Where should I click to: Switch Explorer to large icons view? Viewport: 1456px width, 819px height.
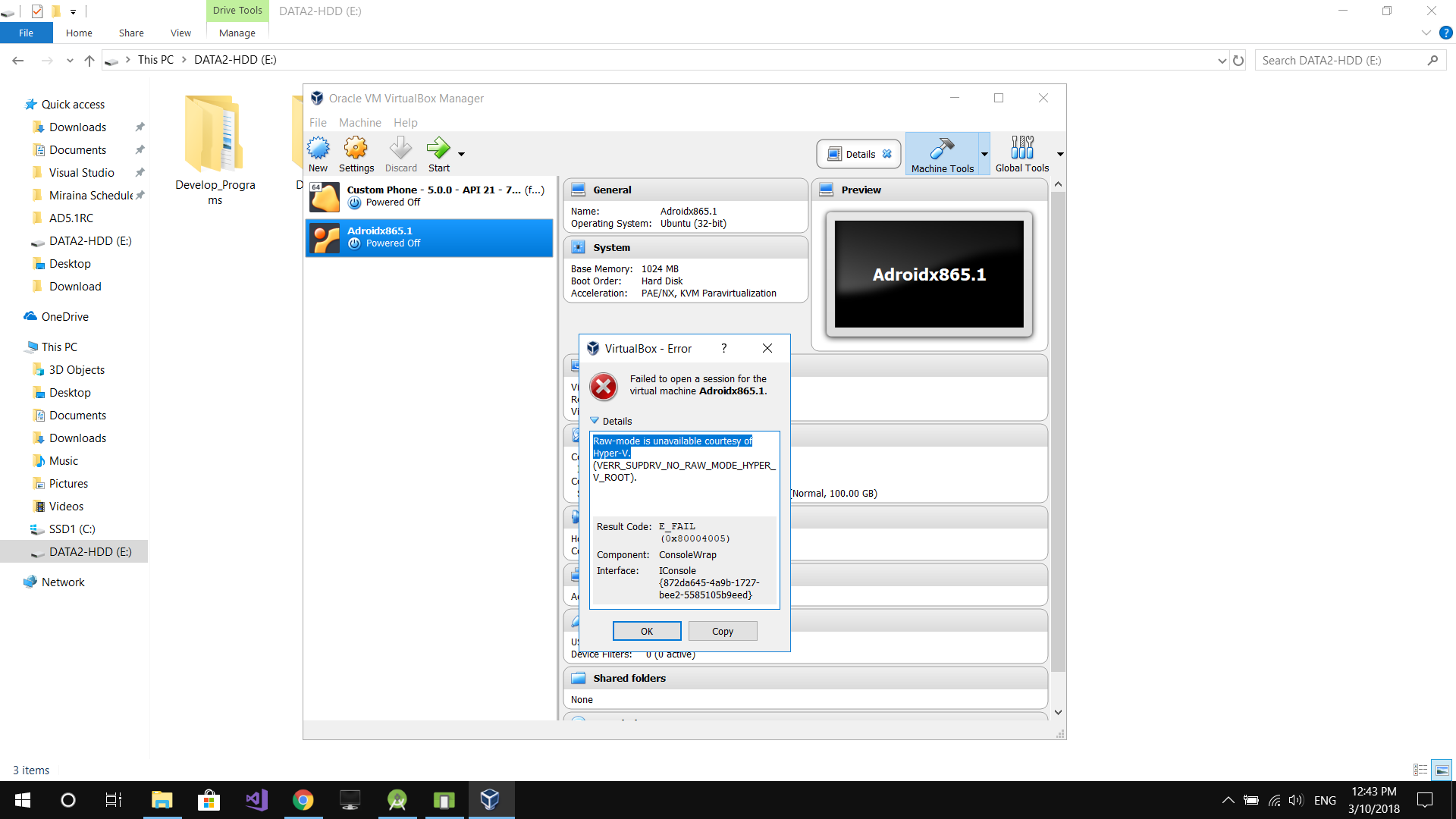1442,770
